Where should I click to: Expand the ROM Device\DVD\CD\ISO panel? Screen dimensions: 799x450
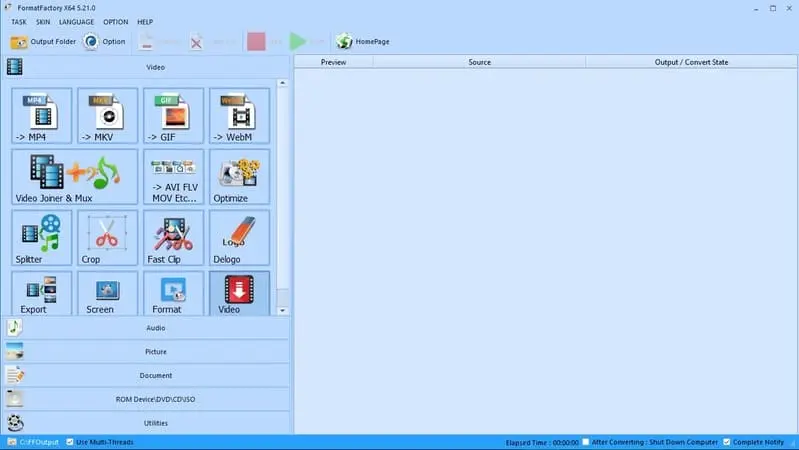point(147,399)
